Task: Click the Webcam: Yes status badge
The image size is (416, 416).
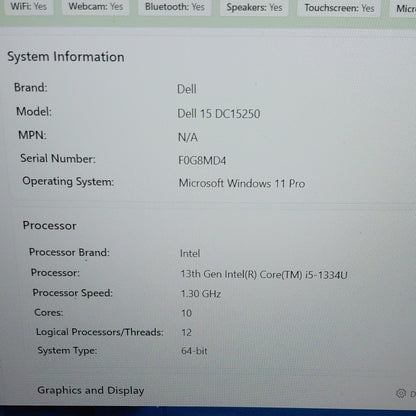Action: [x=96, y=7]
